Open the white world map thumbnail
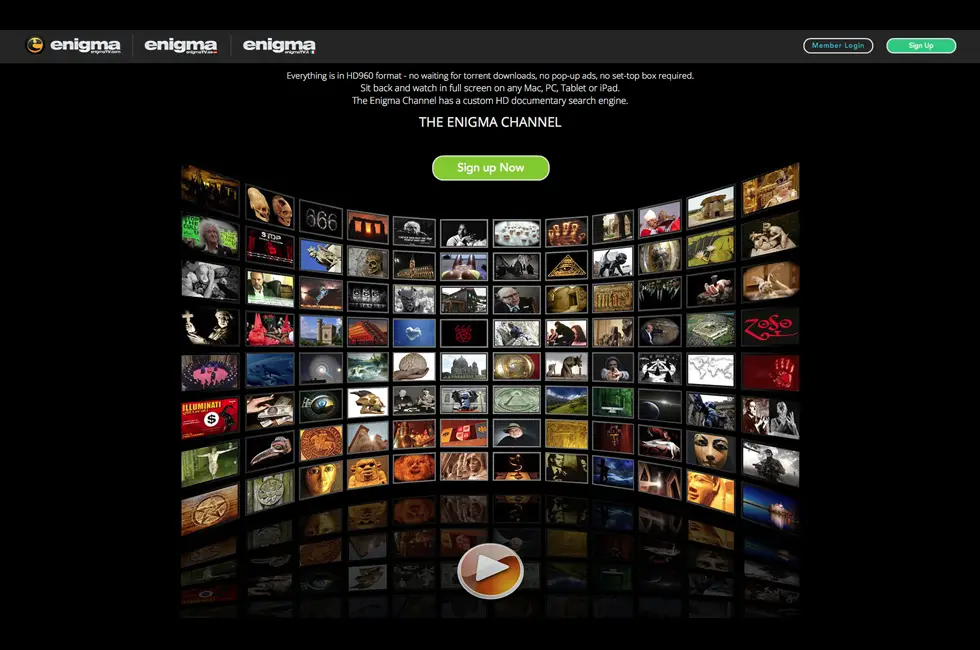 (x=711, y=369)
